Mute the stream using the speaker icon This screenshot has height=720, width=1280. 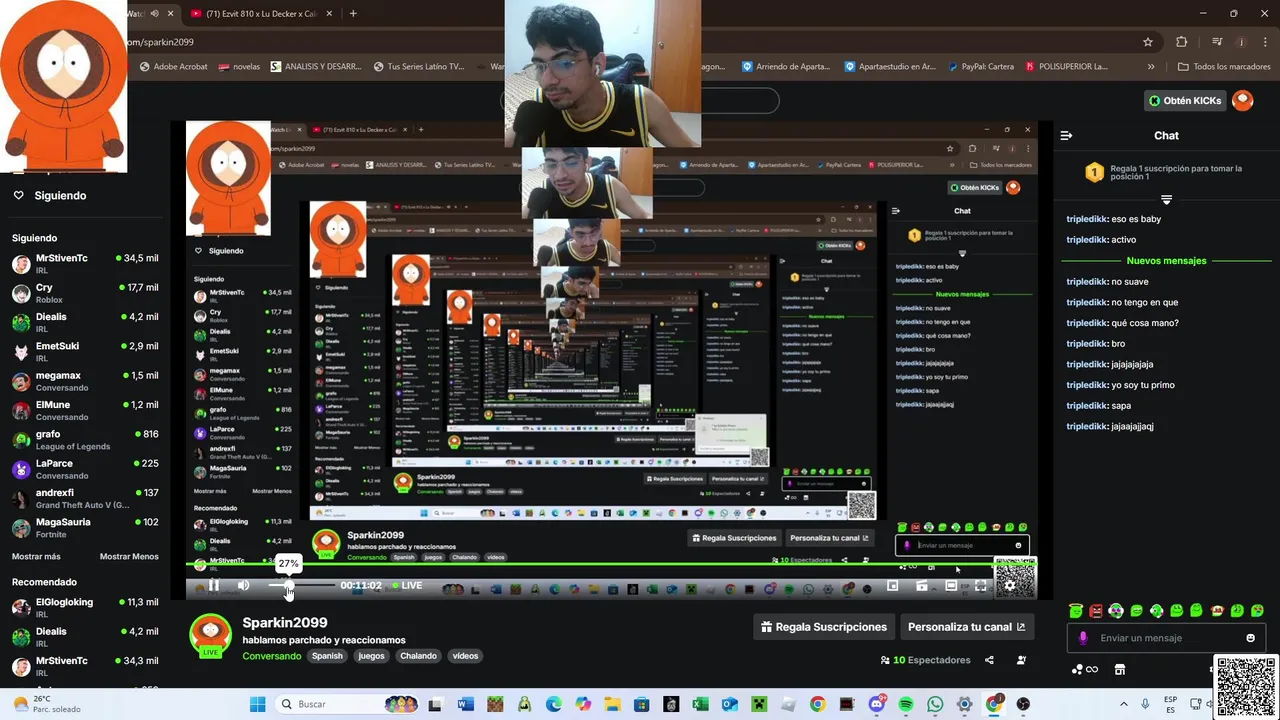pos(243,586)
